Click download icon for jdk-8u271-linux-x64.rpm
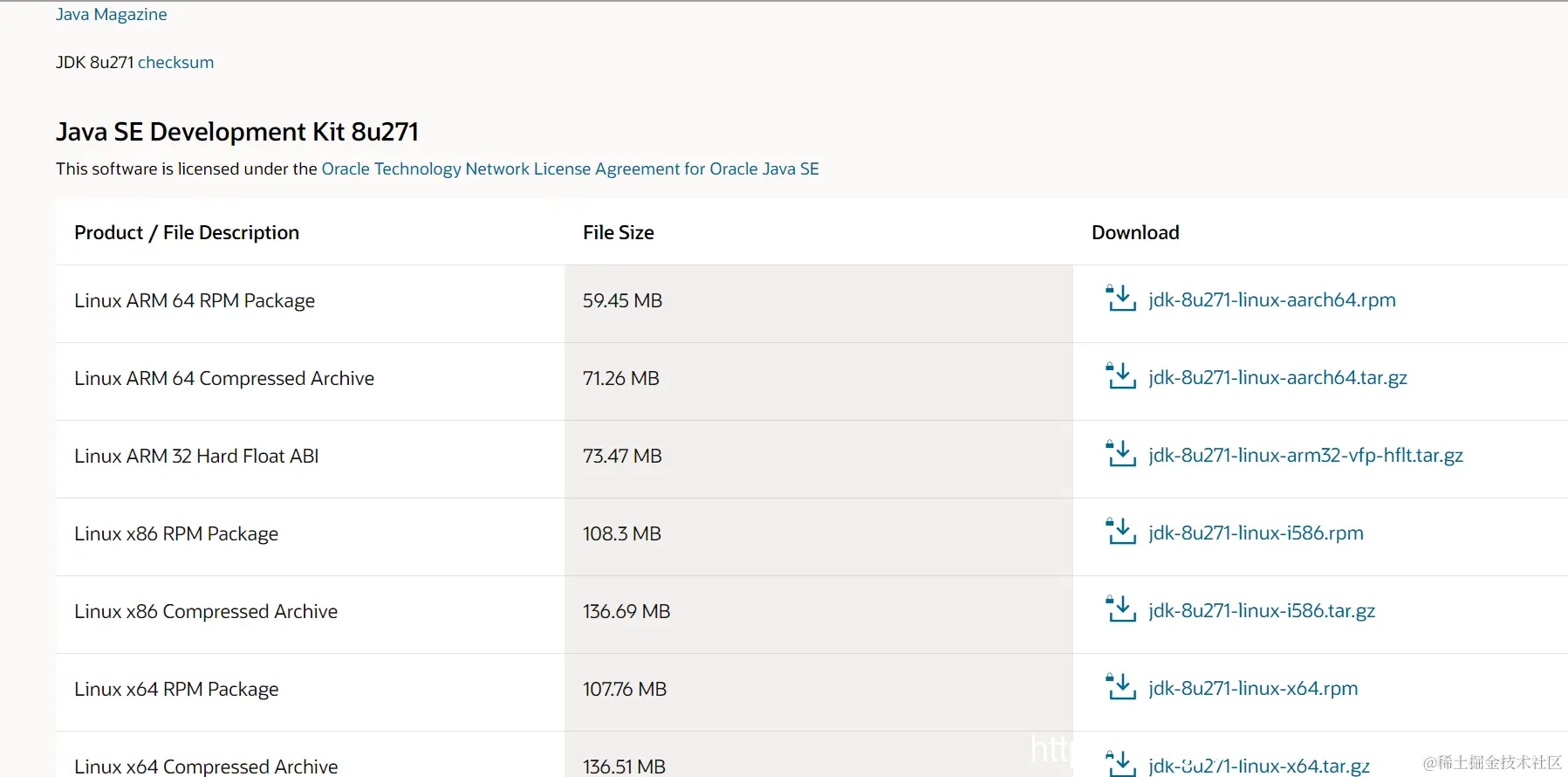Image resolution: width=1568 pixels, height=777 pixels. coord(1120,687)
